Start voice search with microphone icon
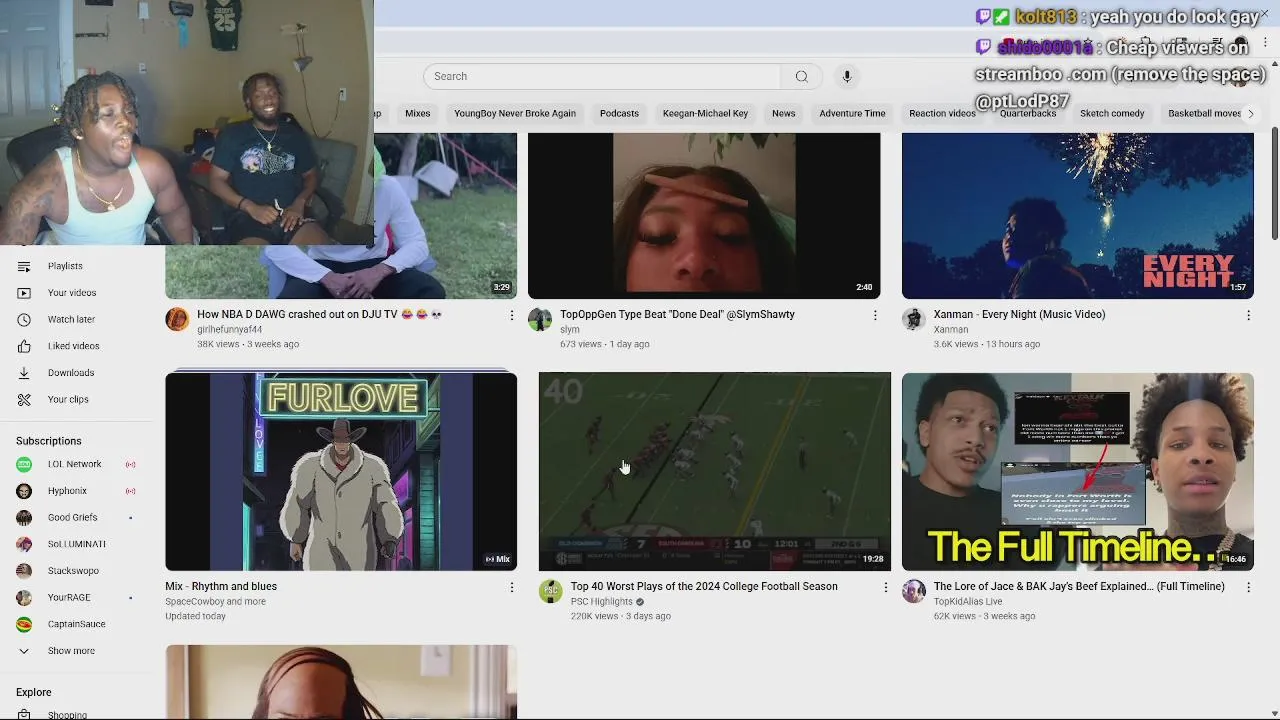This screenshot has width=1280, height=720. point(847,77)
